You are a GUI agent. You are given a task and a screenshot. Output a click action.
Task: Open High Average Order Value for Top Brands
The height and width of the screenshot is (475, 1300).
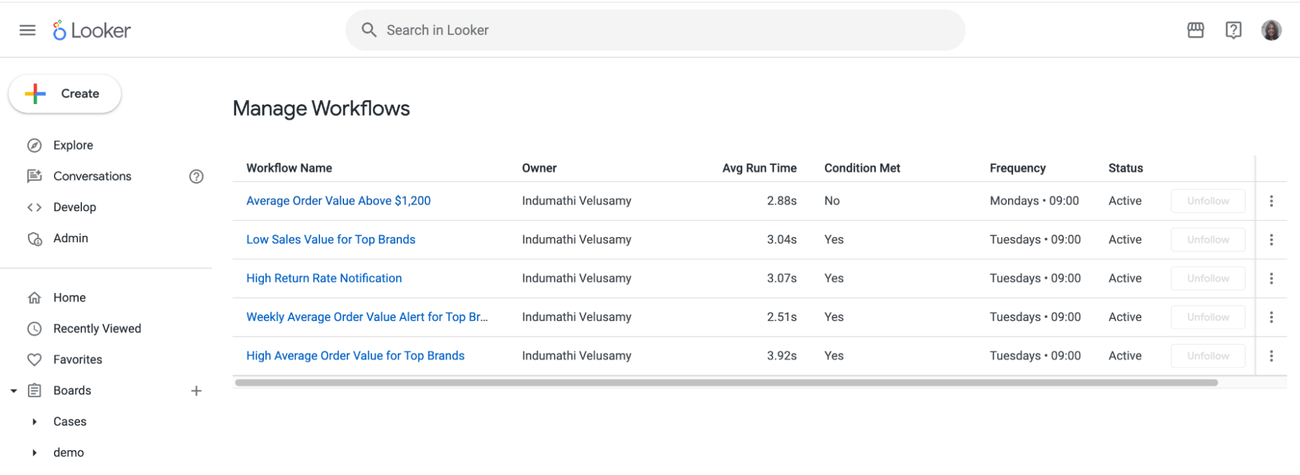[x=355, y=356]
